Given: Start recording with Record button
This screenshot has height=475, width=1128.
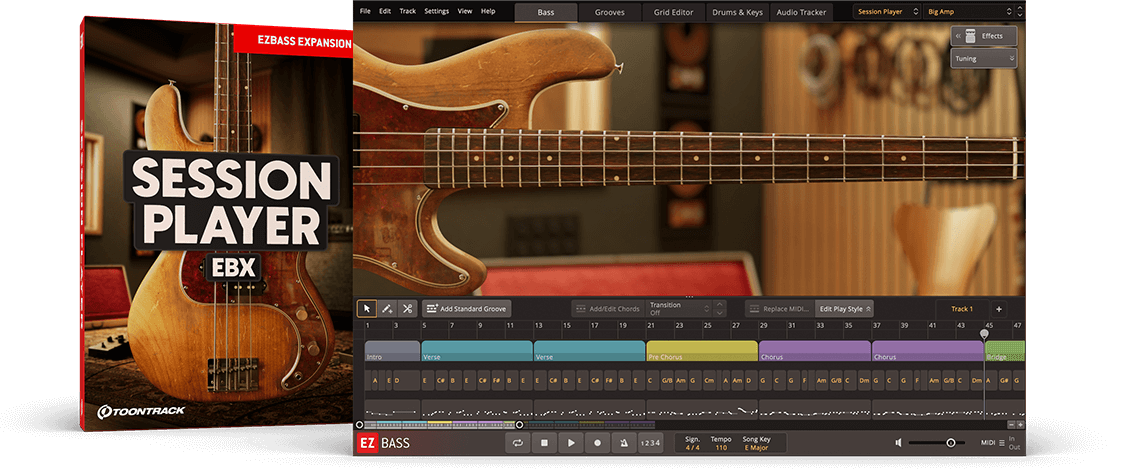Looking at the screenshot, I should (x=597, y=443).
